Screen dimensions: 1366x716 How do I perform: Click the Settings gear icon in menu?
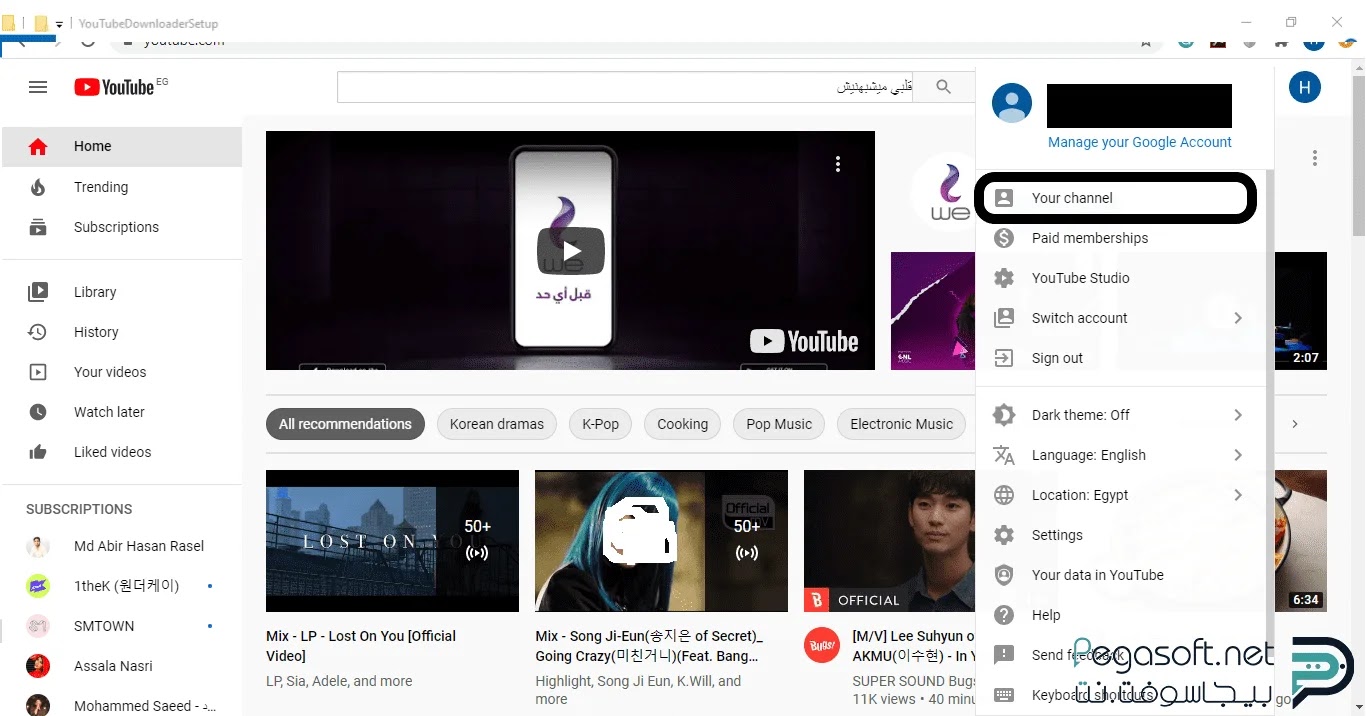1004,535
